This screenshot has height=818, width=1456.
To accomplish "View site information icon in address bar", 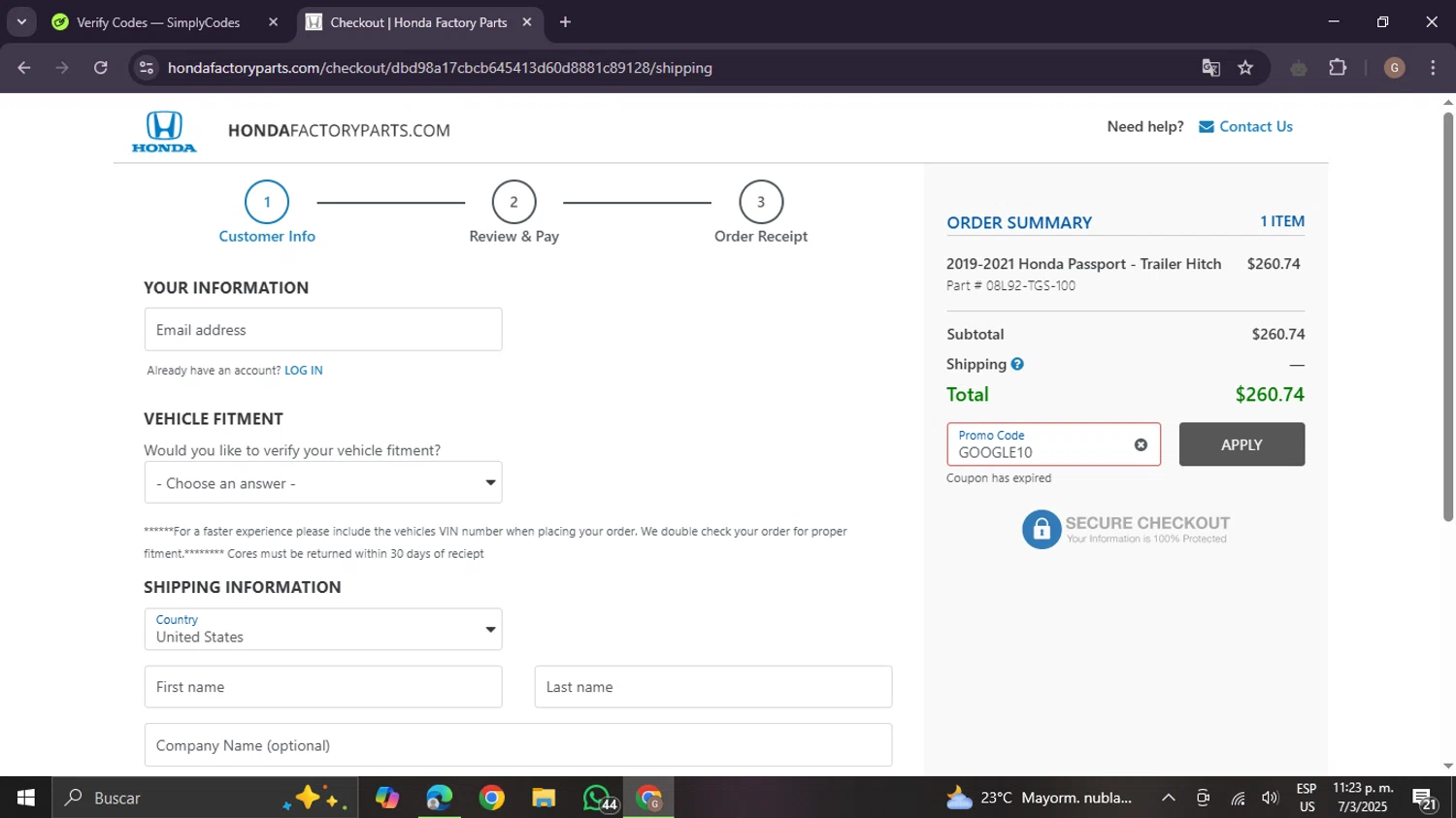I will pos(147,68).
